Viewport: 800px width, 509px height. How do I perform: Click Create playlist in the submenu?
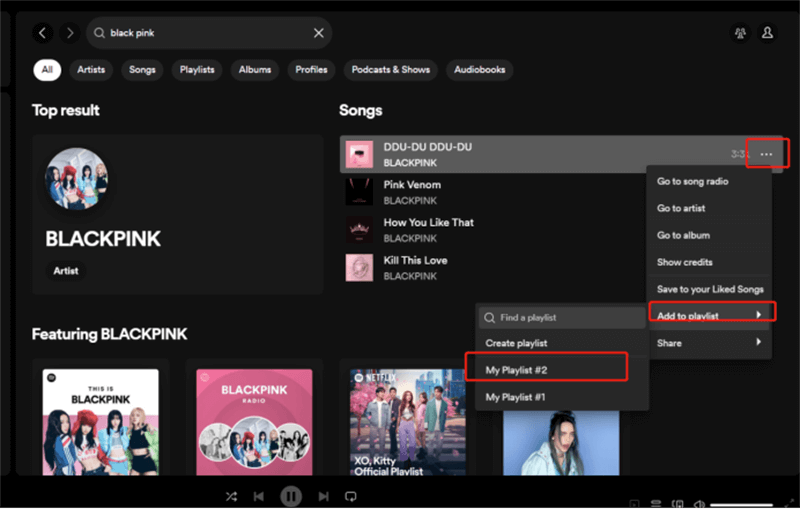tap(516, 343)
